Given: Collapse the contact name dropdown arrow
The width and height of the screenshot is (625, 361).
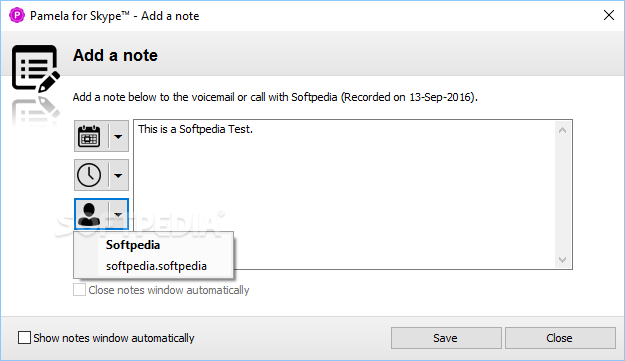Looking at the screenshot, I should point(118,214).
